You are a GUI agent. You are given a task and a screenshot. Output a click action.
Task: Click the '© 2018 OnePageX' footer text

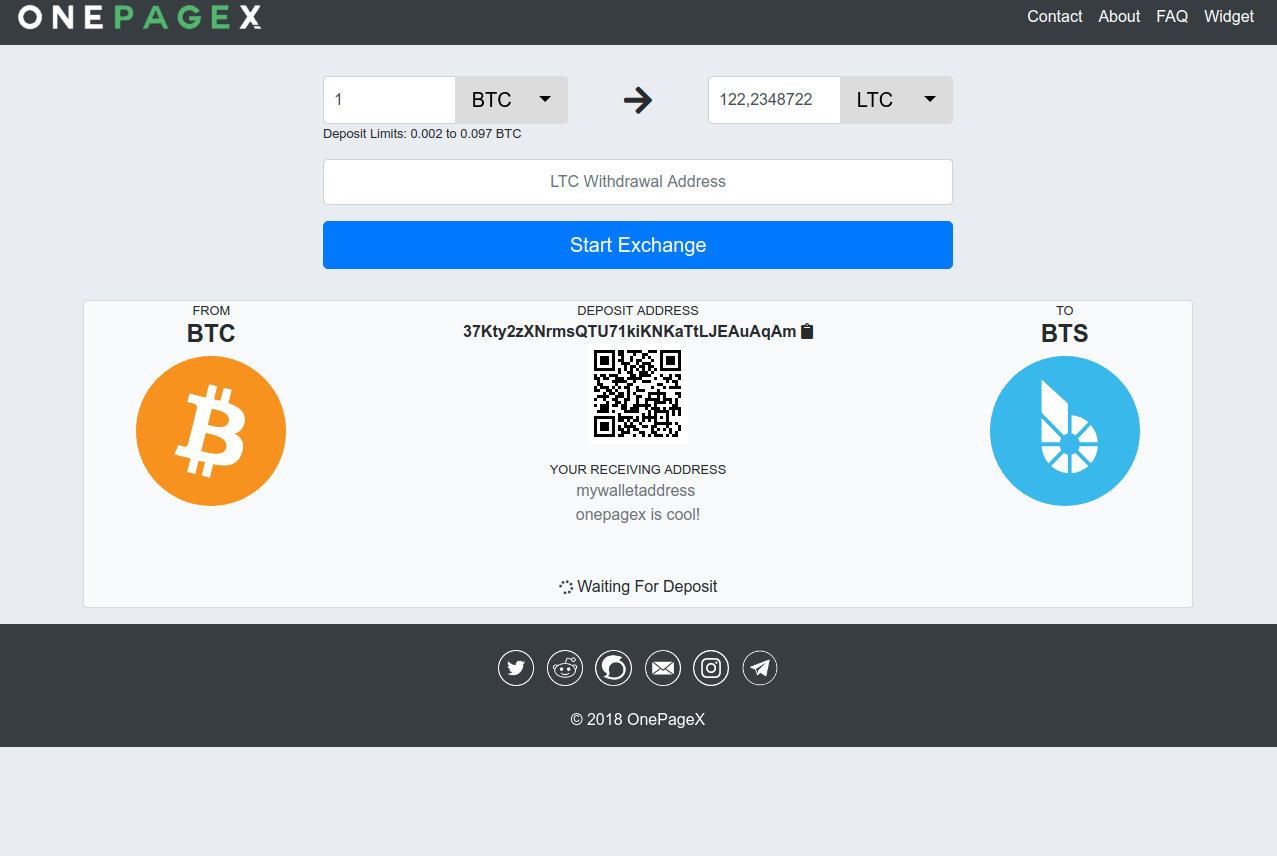point(638,719)
